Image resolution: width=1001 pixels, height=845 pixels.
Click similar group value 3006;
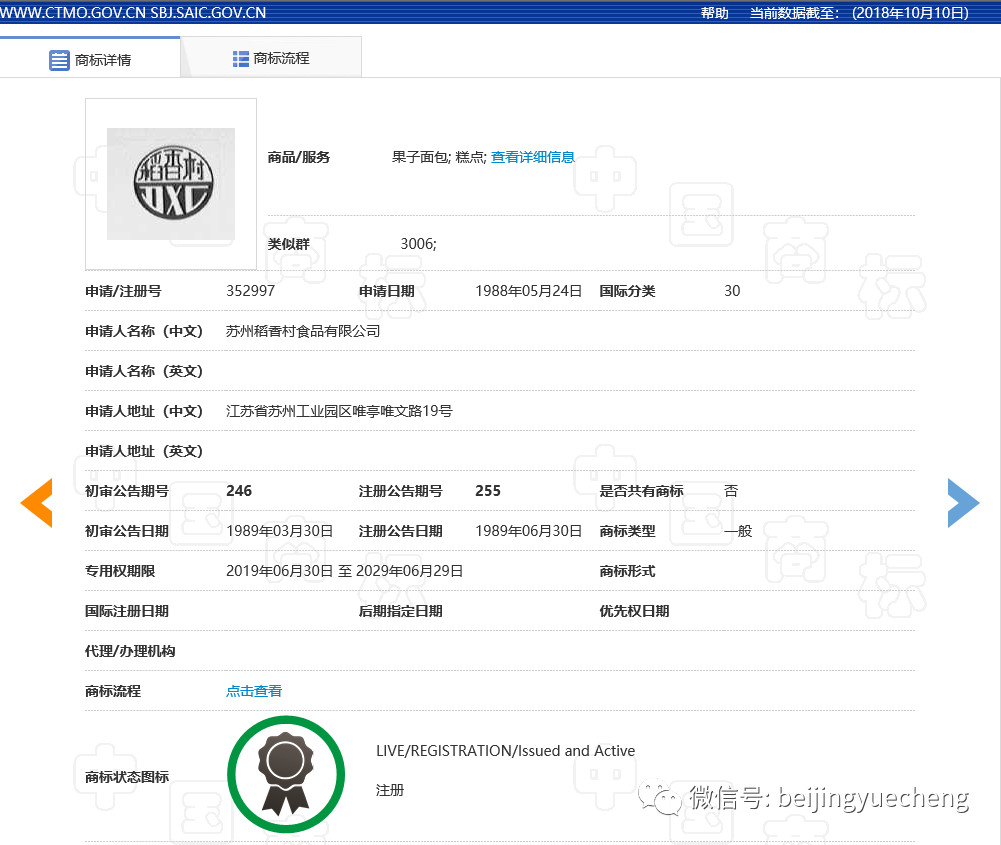pyautogui.click(x=418, y=244)
